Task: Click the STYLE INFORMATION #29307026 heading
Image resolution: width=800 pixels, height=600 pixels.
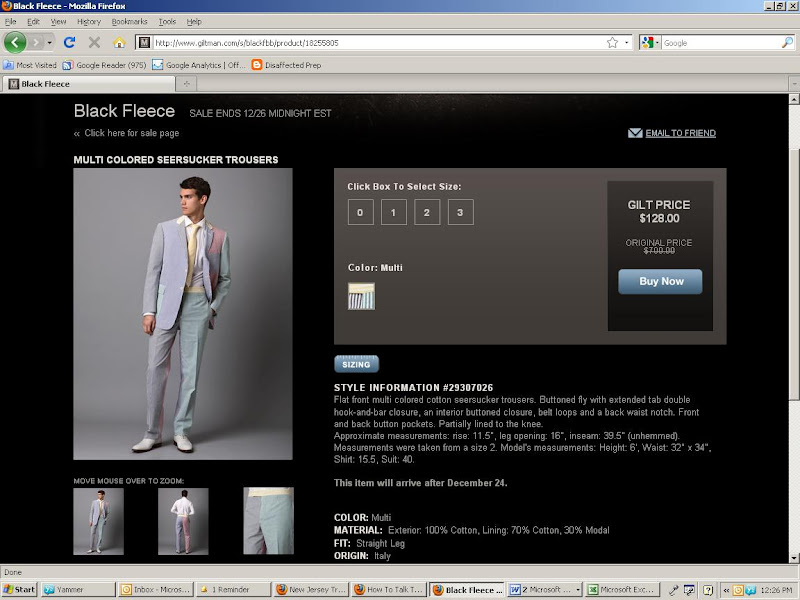Action: (x=413, y=387)
